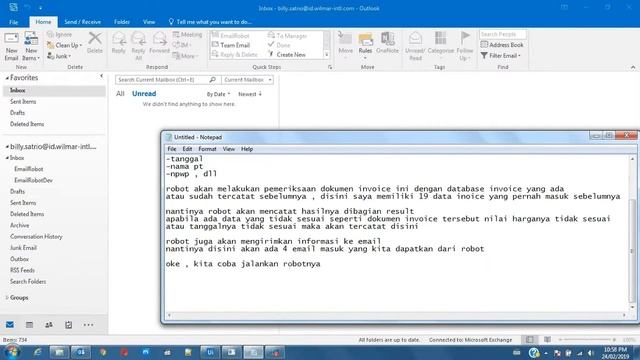The height and width of the screenshot is (360, 640).
Task: Open the Follow Up flag menu
Action: 465,46
